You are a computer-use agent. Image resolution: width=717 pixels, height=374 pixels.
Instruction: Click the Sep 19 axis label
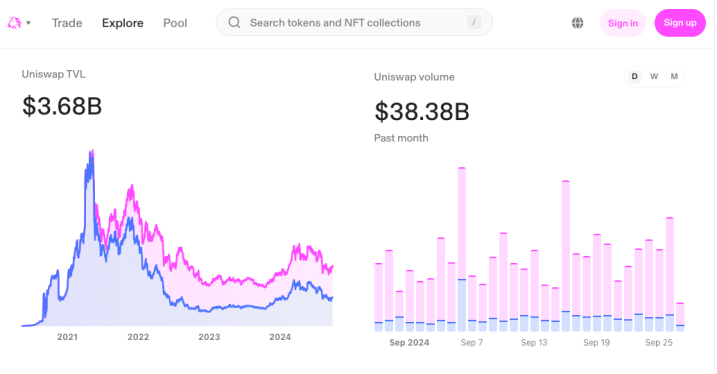pos(596,342)
